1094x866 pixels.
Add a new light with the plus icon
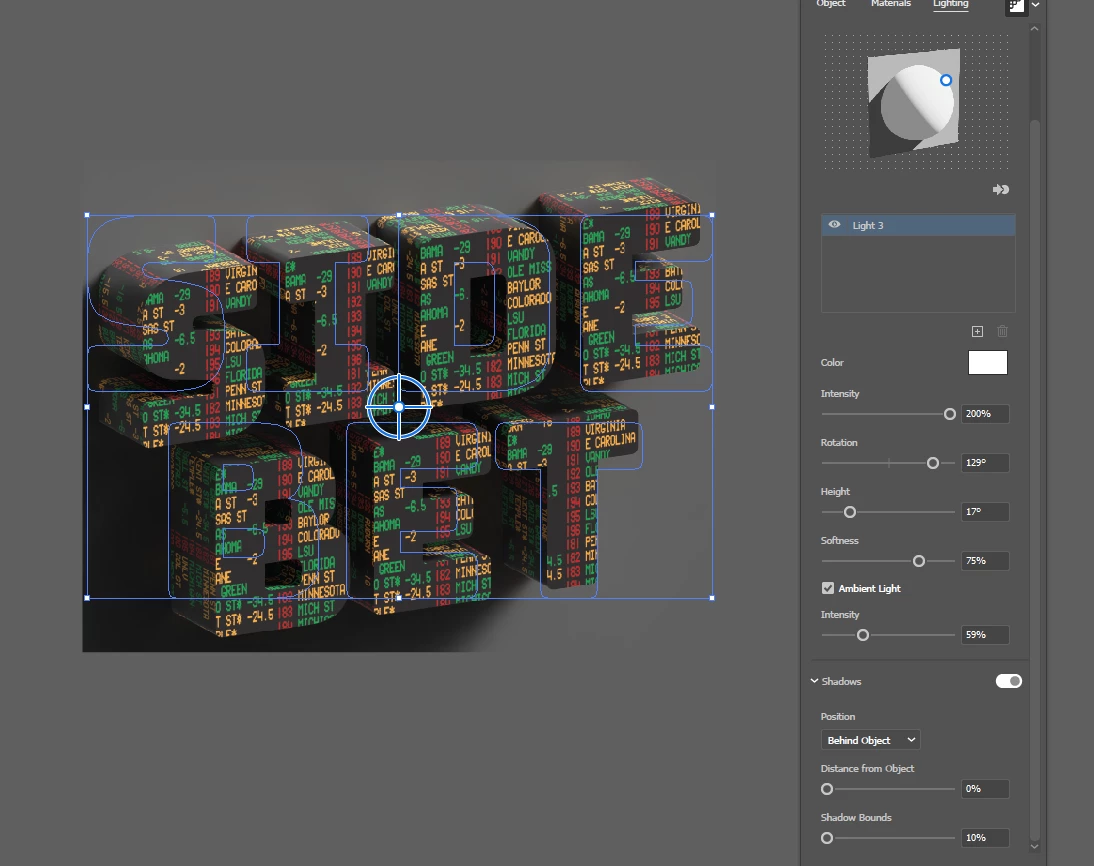(977, 331)
